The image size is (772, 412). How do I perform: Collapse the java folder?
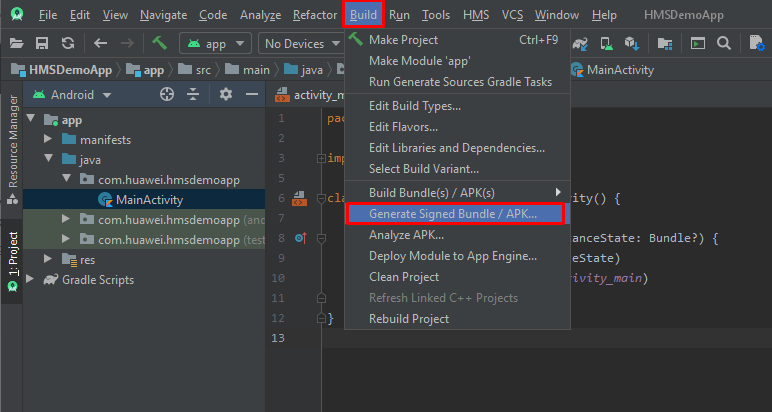pos(48,159)
